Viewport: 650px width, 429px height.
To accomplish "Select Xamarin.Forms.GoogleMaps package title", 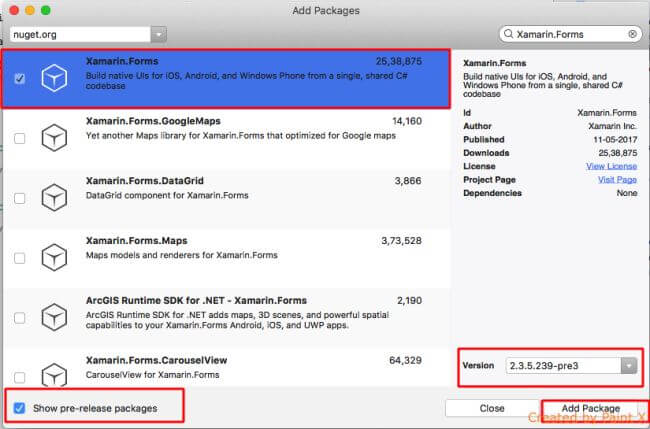I will point(153,121).
